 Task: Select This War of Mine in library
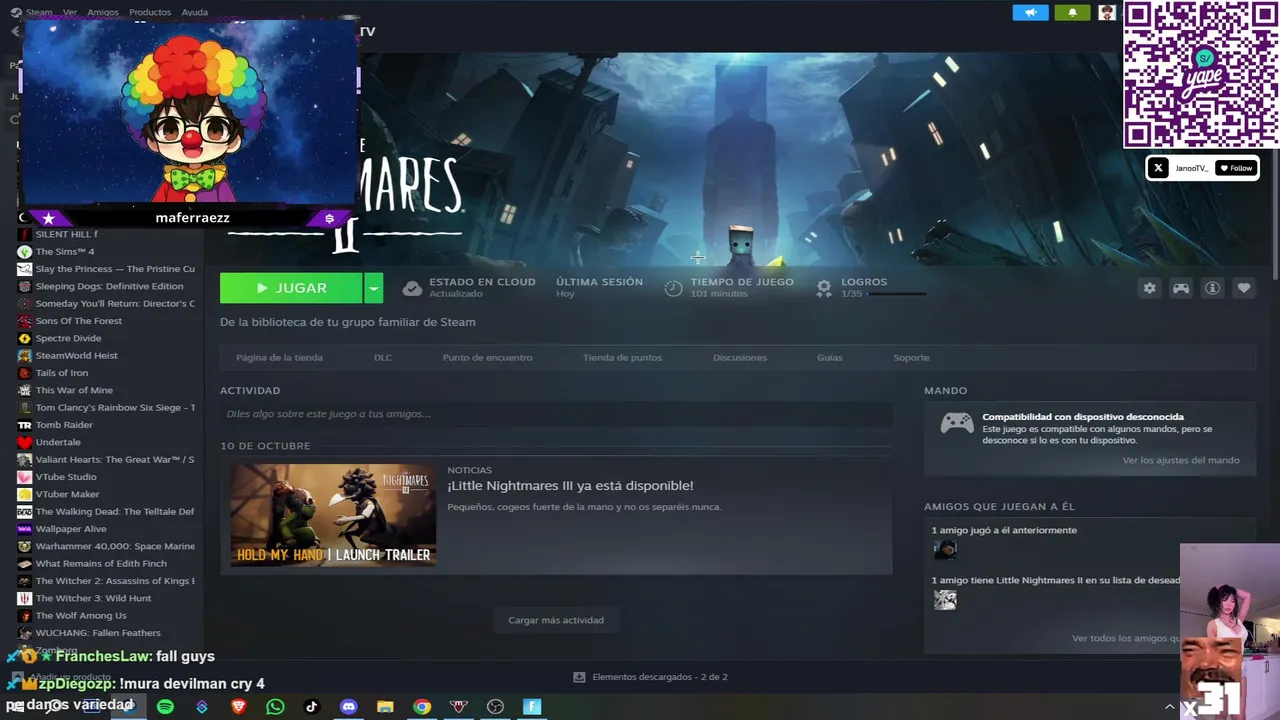74,390
